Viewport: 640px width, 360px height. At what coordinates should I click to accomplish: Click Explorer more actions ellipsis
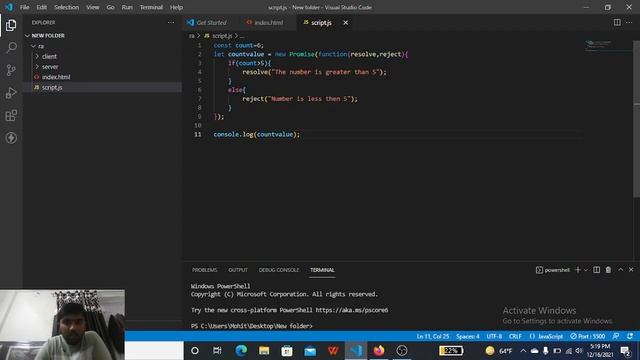click(x=171, y=22)
